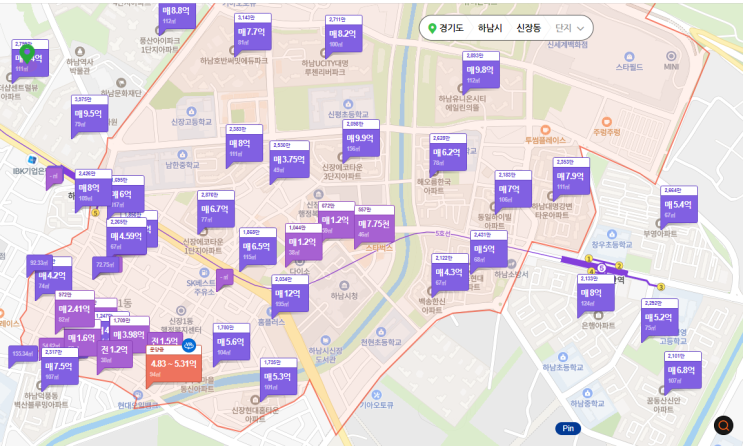Viewport: 743px width, 446px height.
Task: Open the 매8억 109㎡ price marker
Action: pos(93,189)
